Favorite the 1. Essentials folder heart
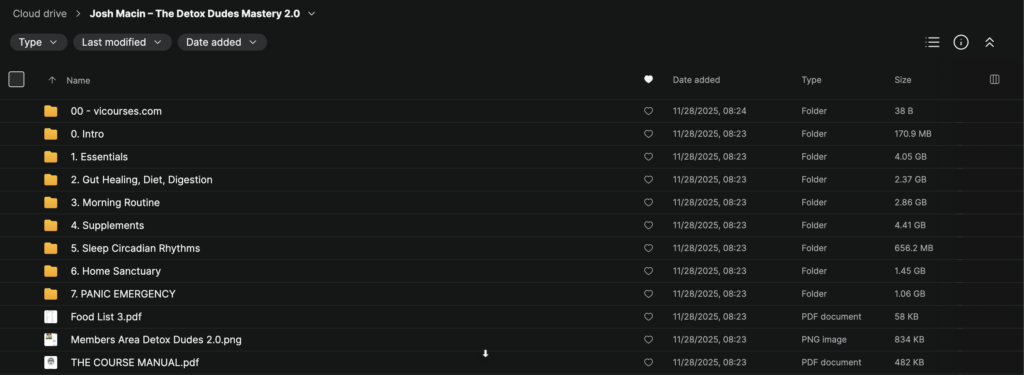The width and height of the screenshot is (1024, 375). [x=648, y=157]
